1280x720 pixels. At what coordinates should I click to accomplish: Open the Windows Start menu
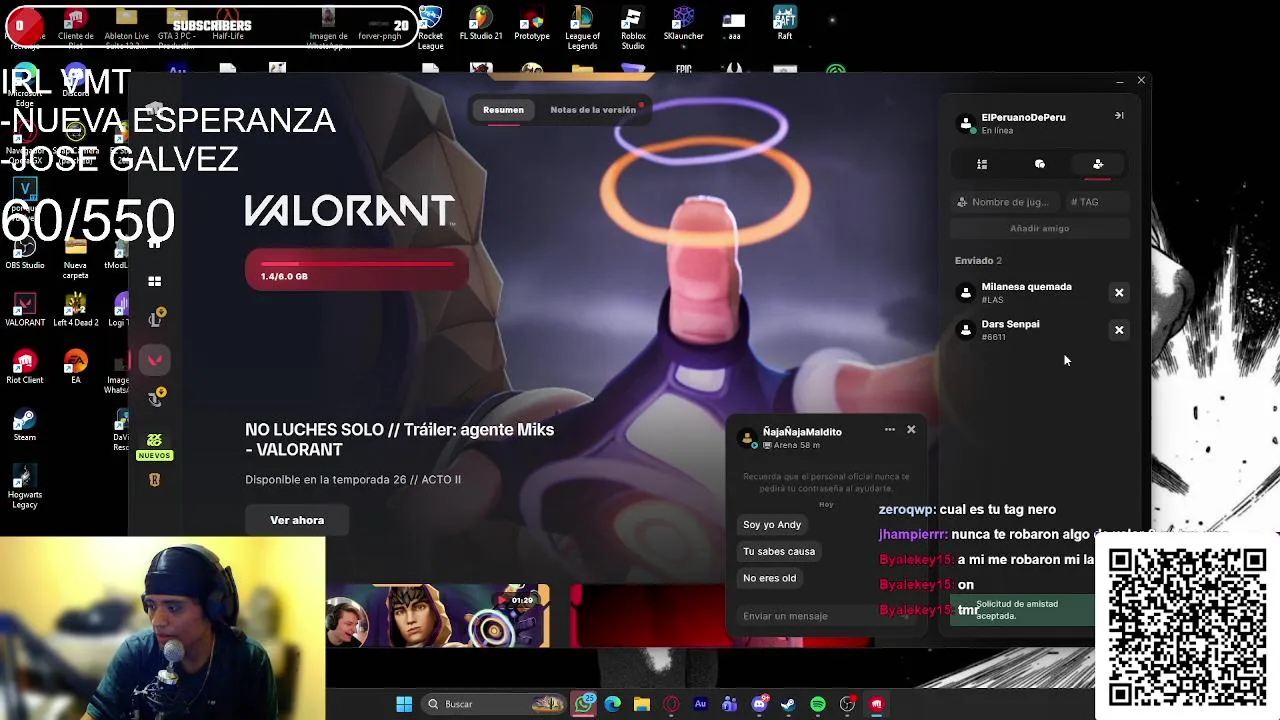404,704
